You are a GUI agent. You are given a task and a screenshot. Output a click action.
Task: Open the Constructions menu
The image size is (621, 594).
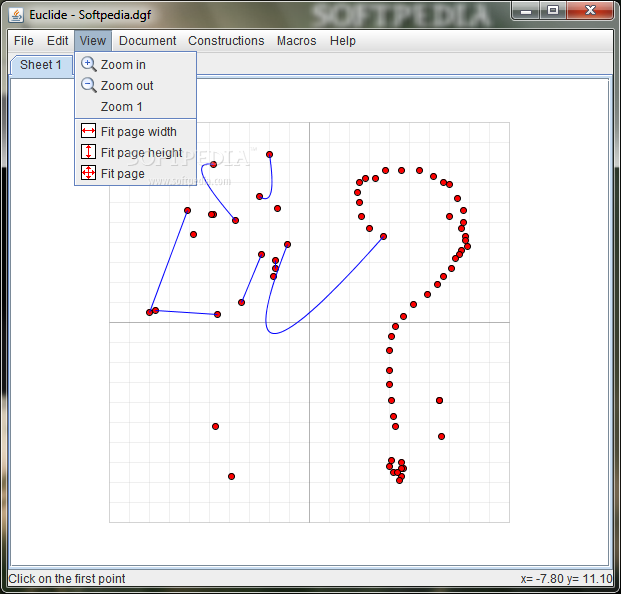coord(226,41)
